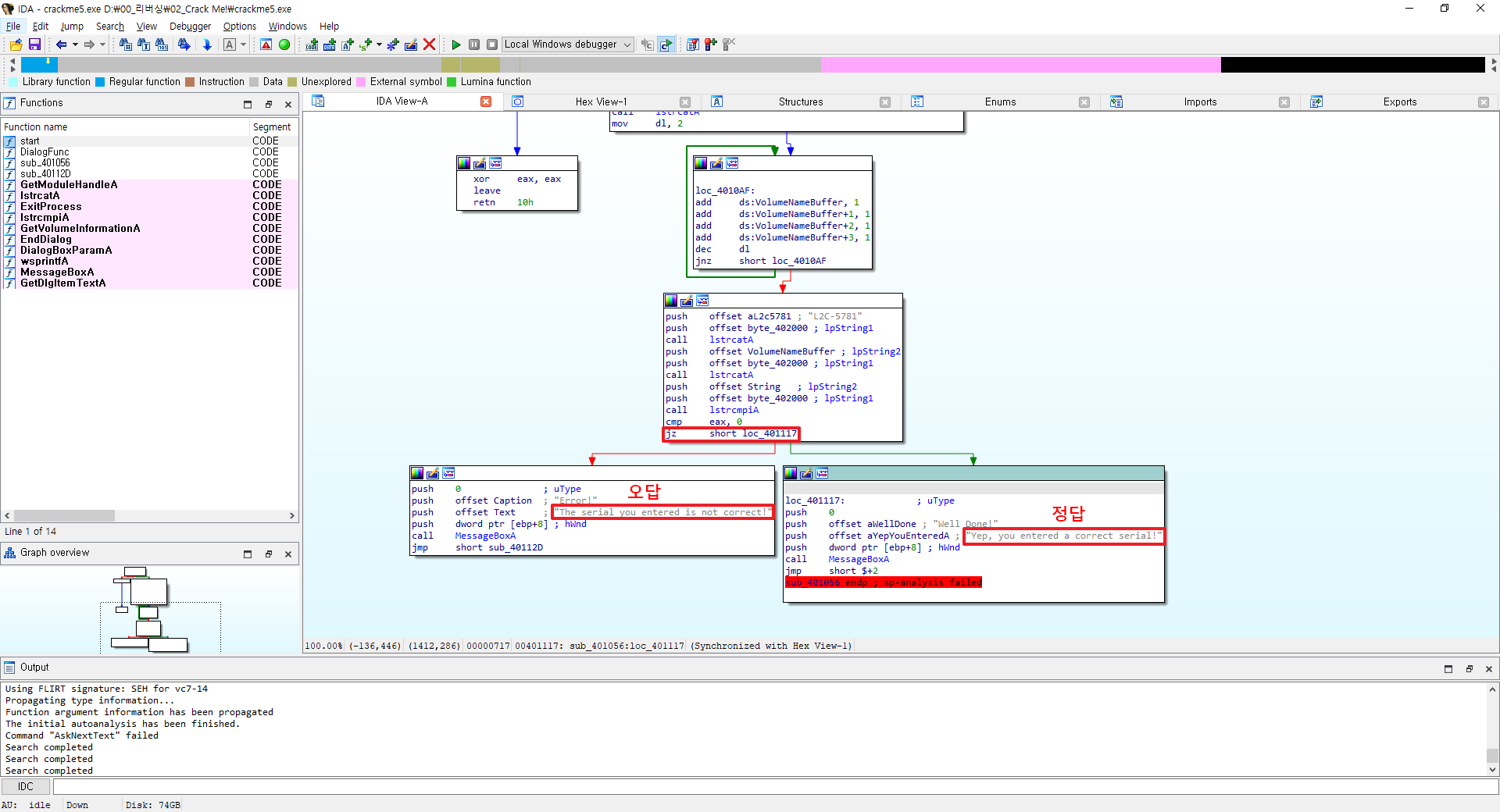The width and height of the screenshot is (1500, 812).
Task: Click the edit icon on loc_4010AF node
Action: pos(716,163)
